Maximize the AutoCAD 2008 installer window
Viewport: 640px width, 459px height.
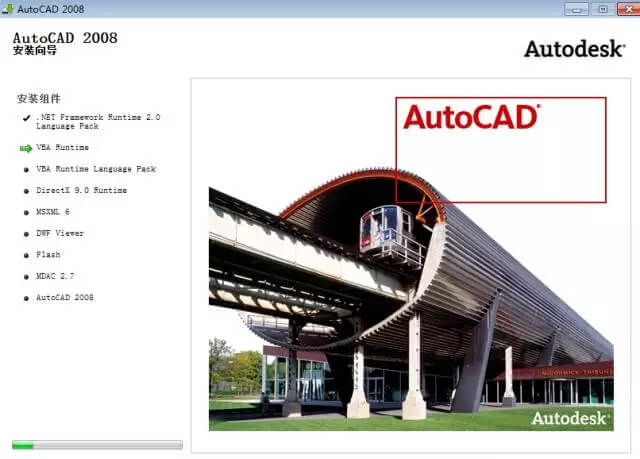[x=602, y=9]
